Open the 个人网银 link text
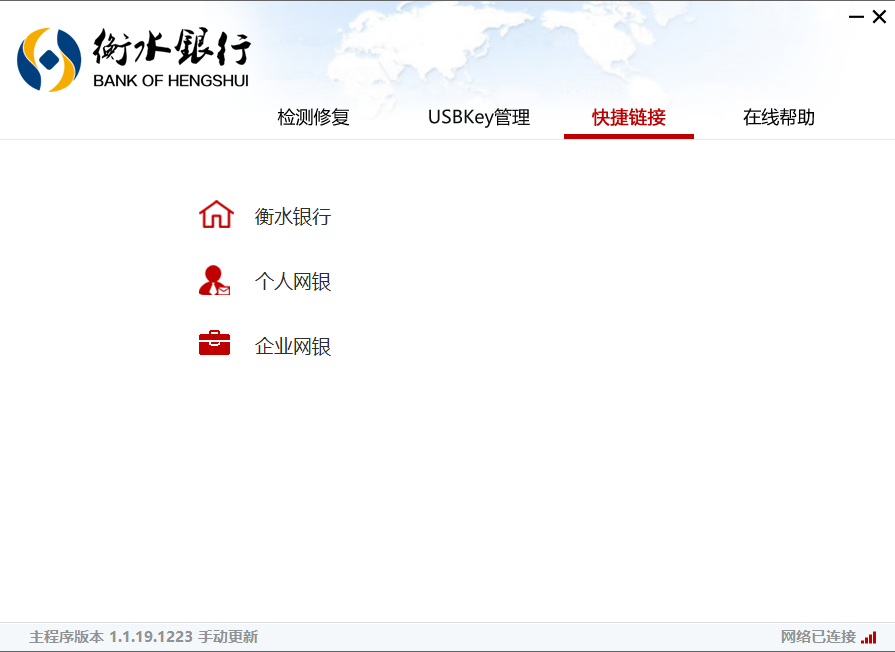Screen dimensions: 895x652 click(x=292, y=282)
